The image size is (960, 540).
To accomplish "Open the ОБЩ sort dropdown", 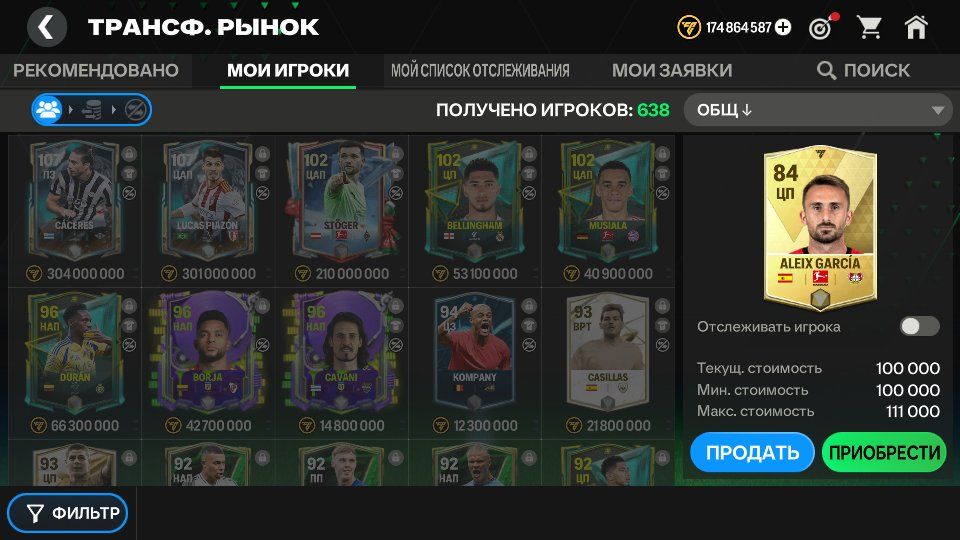I will tap(819, 110).
